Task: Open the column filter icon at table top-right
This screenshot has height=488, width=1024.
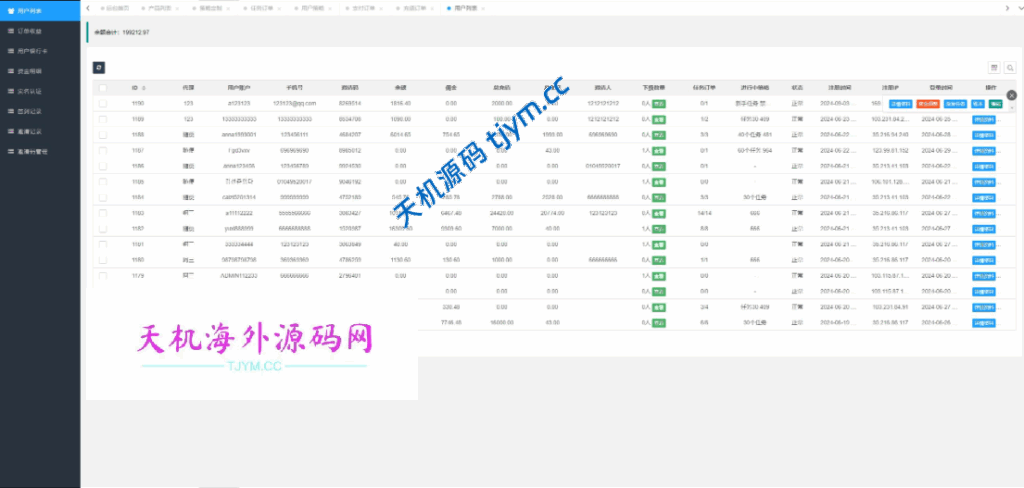Action: tap(994, 67)
